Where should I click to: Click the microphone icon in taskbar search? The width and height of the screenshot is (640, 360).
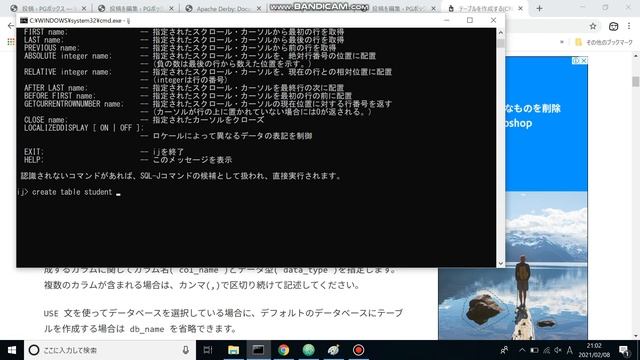point(185,350)
